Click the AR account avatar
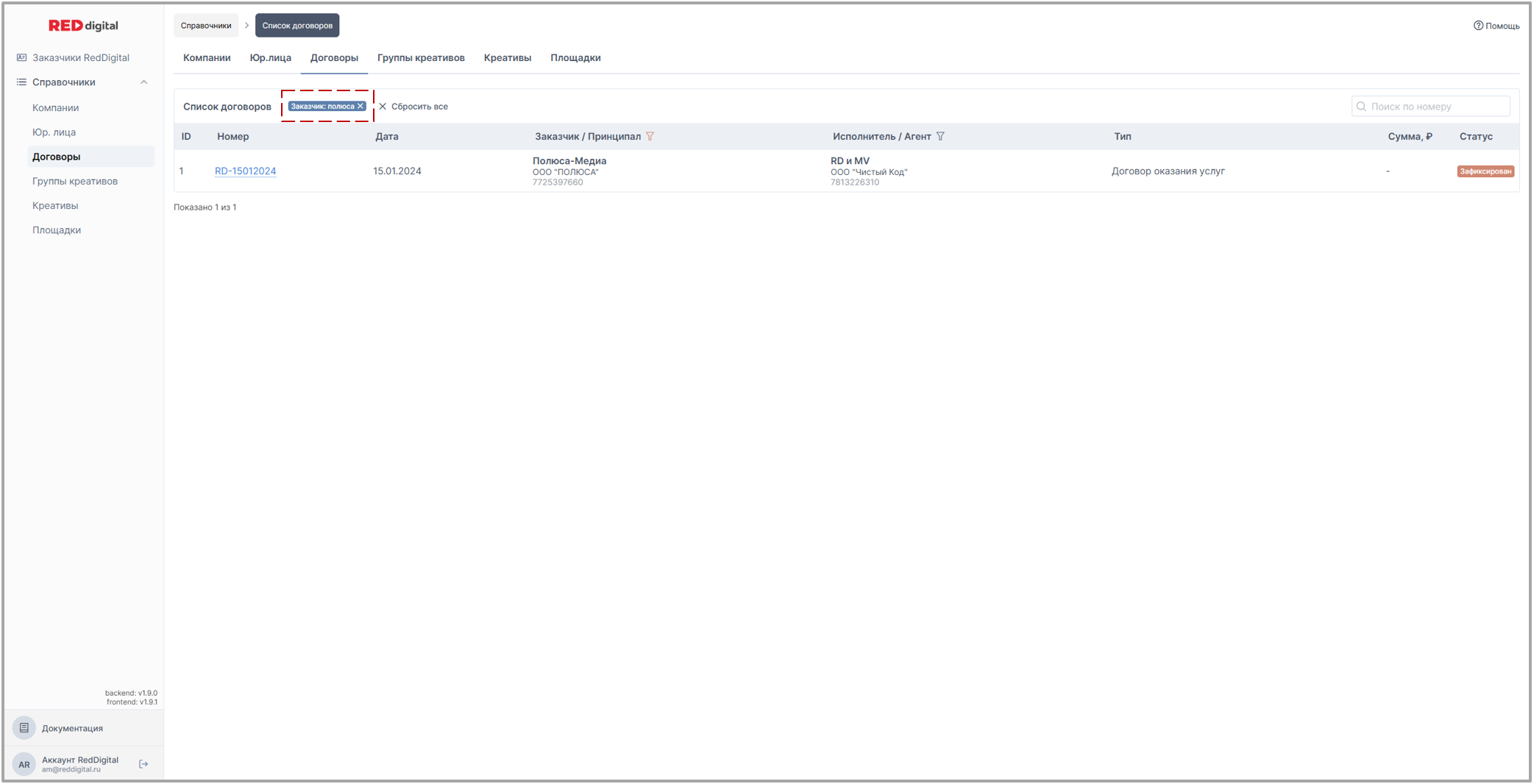 click(24, 764)
